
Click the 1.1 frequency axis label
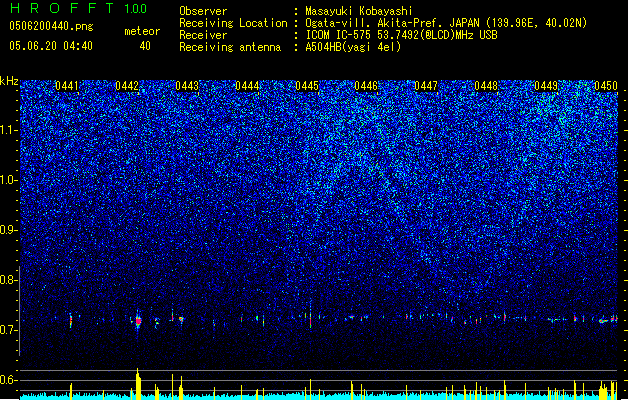(x=8, y=130)
